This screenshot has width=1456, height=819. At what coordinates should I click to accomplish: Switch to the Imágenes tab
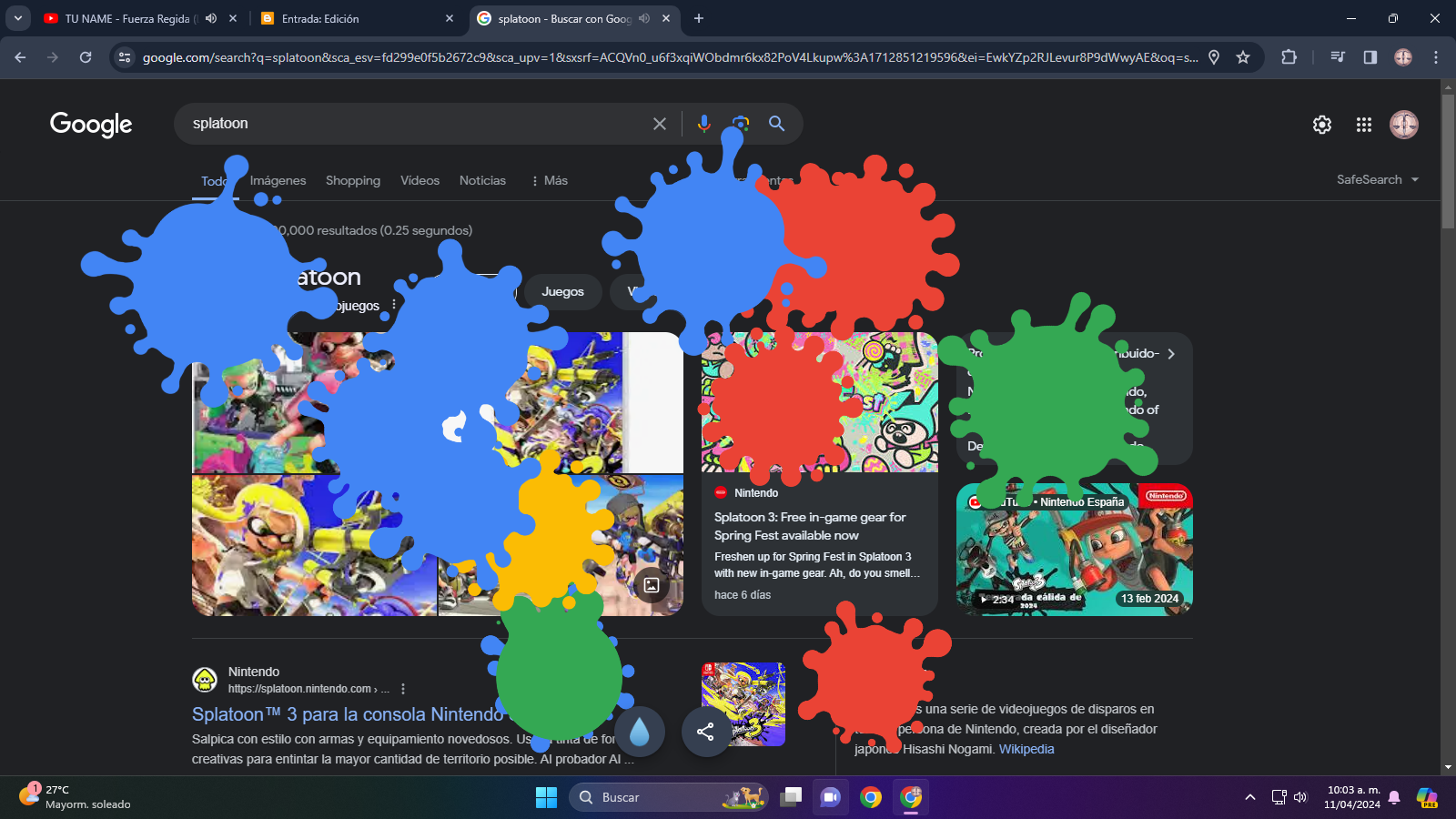click(278, 180)
